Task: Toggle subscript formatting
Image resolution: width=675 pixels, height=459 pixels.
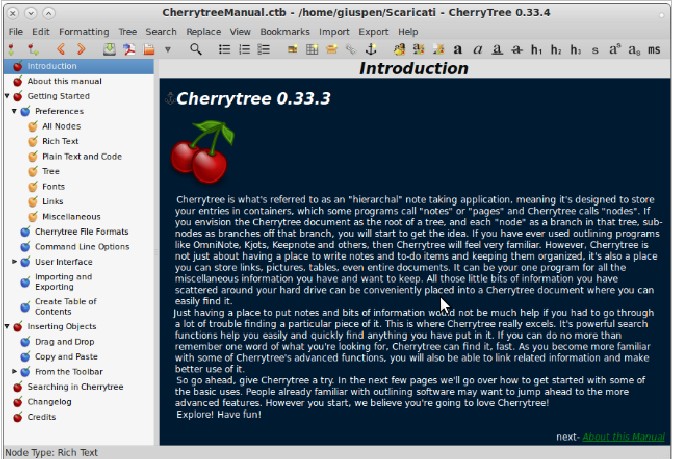Action: tap(634, 50)
